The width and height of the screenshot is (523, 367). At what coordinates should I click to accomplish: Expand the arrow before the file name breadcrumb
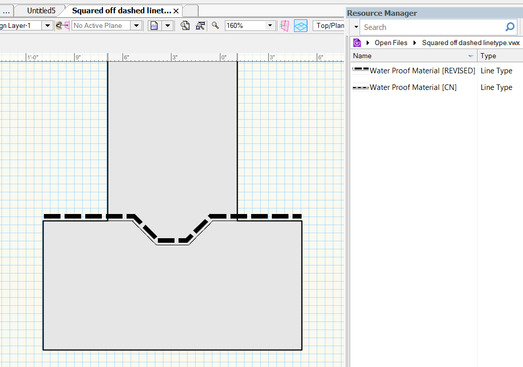(x=415, y=43)
